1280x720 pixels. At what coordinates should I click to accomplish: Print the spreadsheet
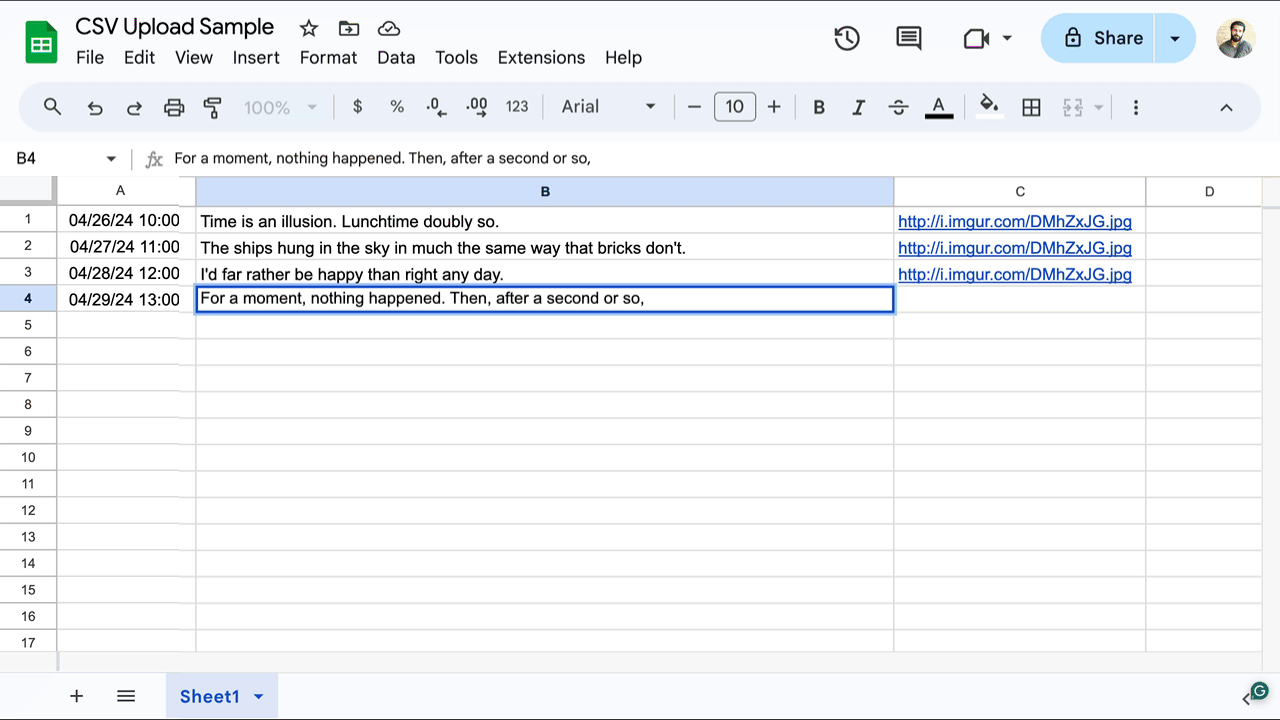tap(174, 107)
